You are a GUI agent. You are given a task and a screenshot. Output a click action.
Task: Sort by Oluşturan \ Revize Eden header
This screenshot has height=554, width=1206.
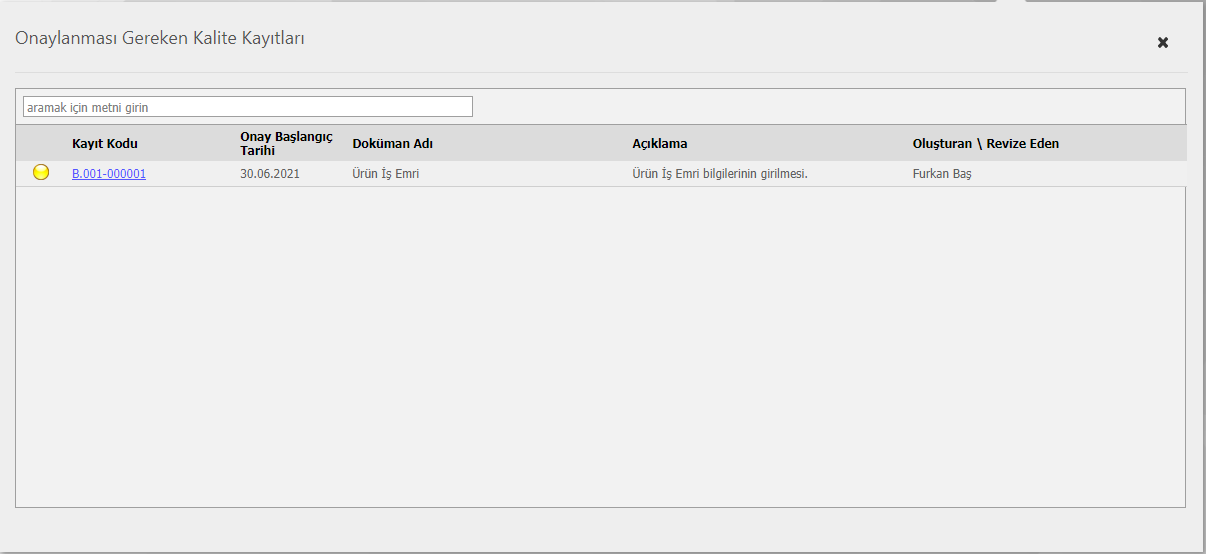[x=985, y=144]
